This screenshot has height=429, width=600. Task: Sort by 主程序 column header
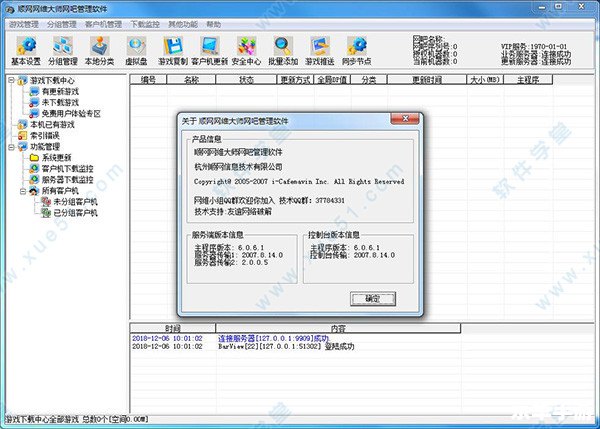click(x=528, y=80)
